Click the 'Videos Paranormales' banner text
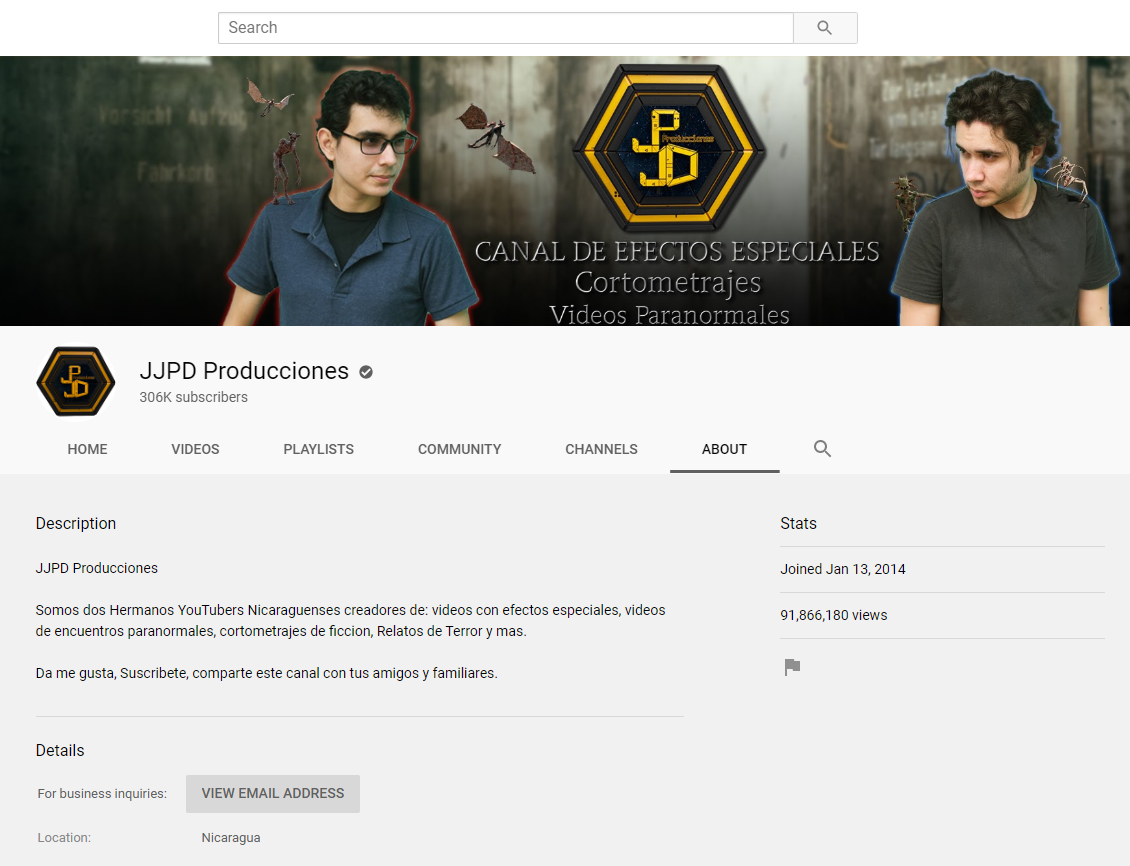1130x866 pixels. coord(669,315)
